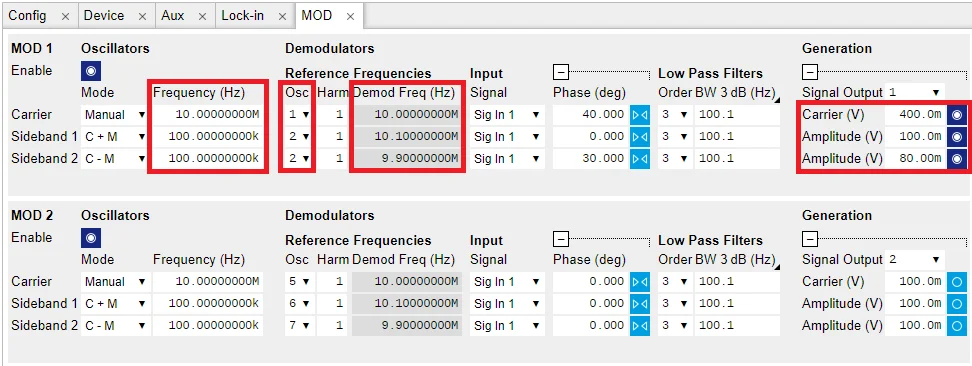
Task: Edit MOD 1 Sideband 2 Phase 30.000 field
Action: (x=590, y=159)
